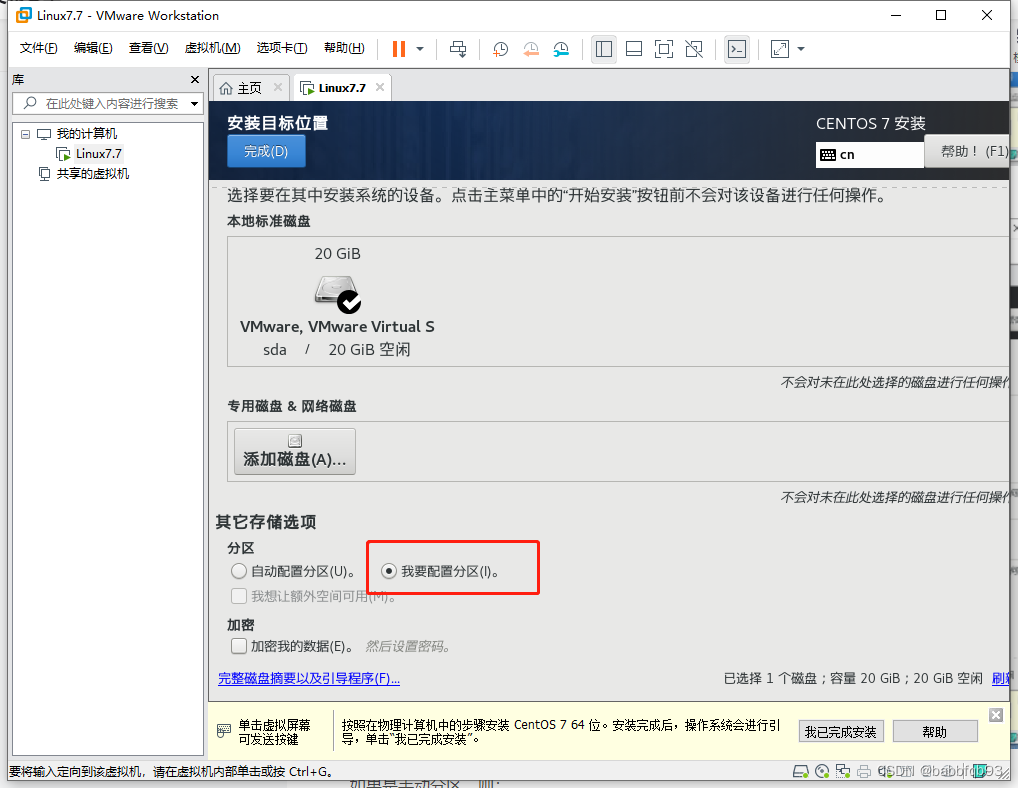
Task: Click the 本地标准磁盘 label
Action: 269,221
